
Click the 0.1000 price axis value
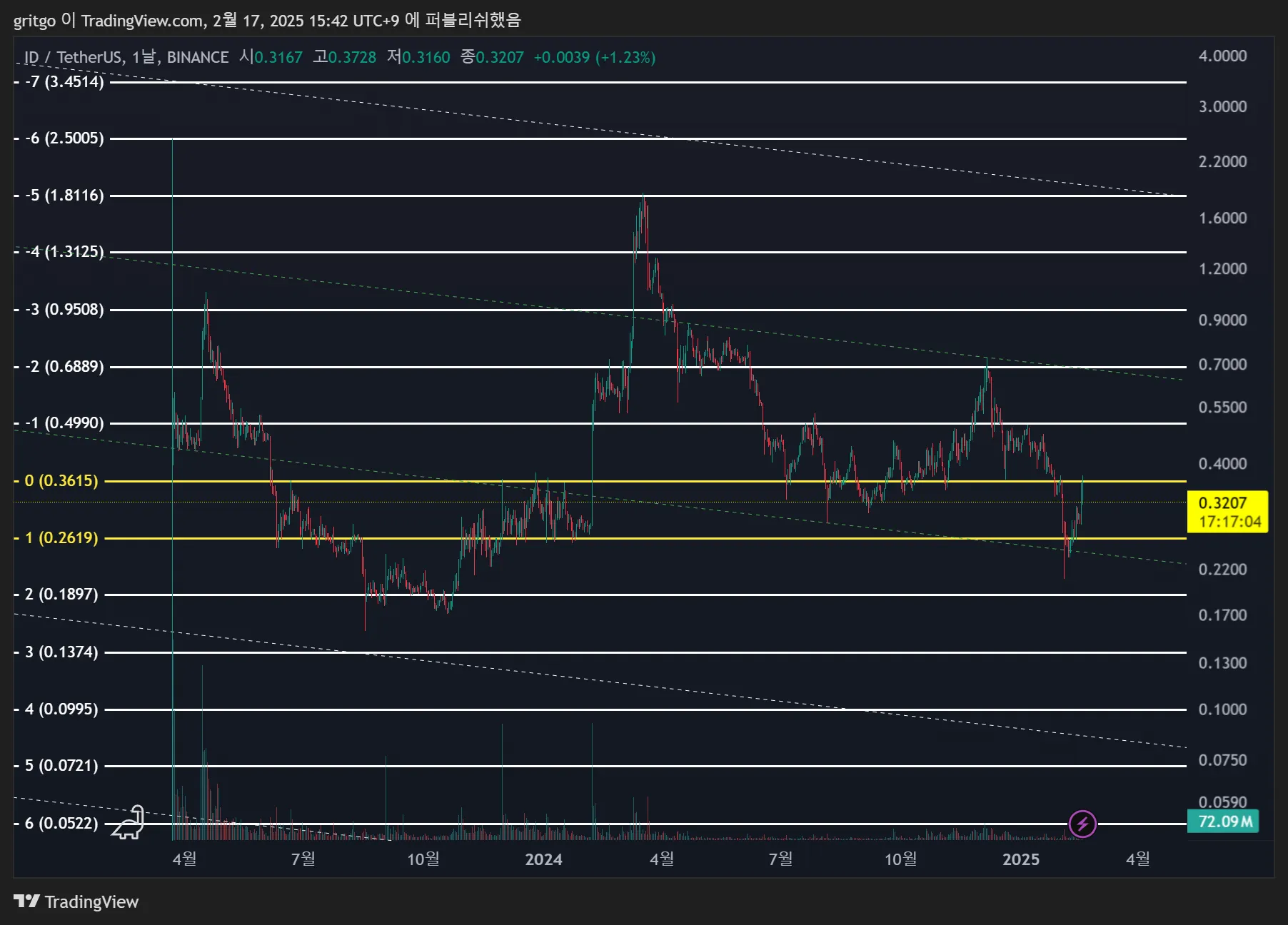click(1222, 709)
